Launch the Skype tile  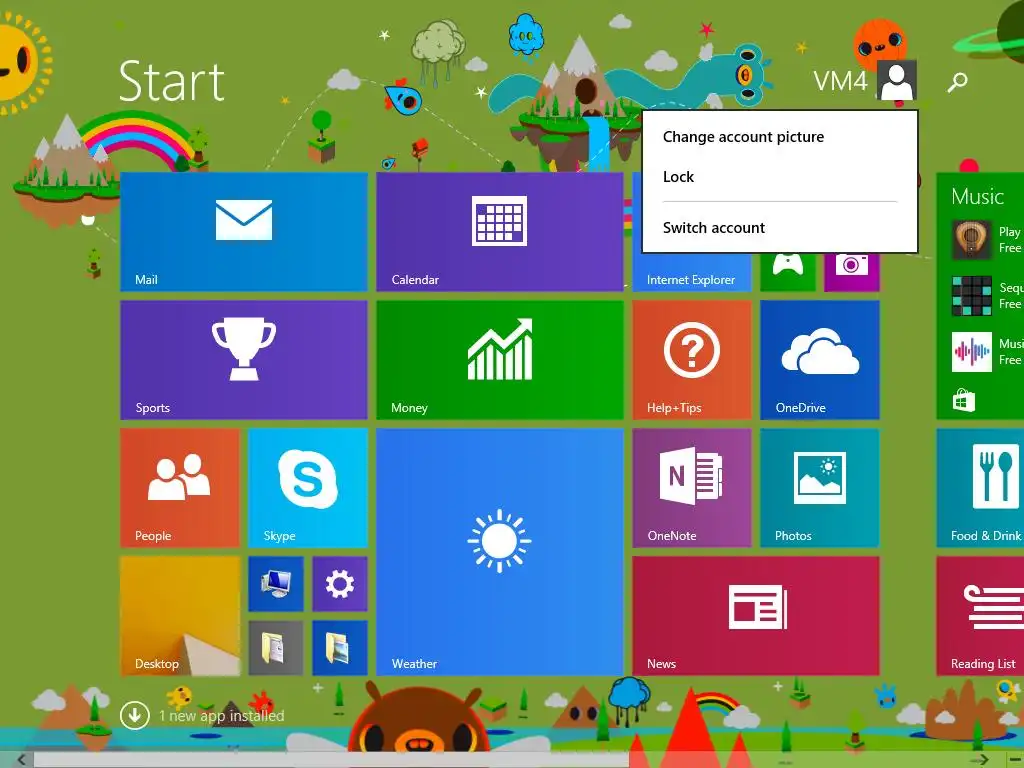coord(308,488)
